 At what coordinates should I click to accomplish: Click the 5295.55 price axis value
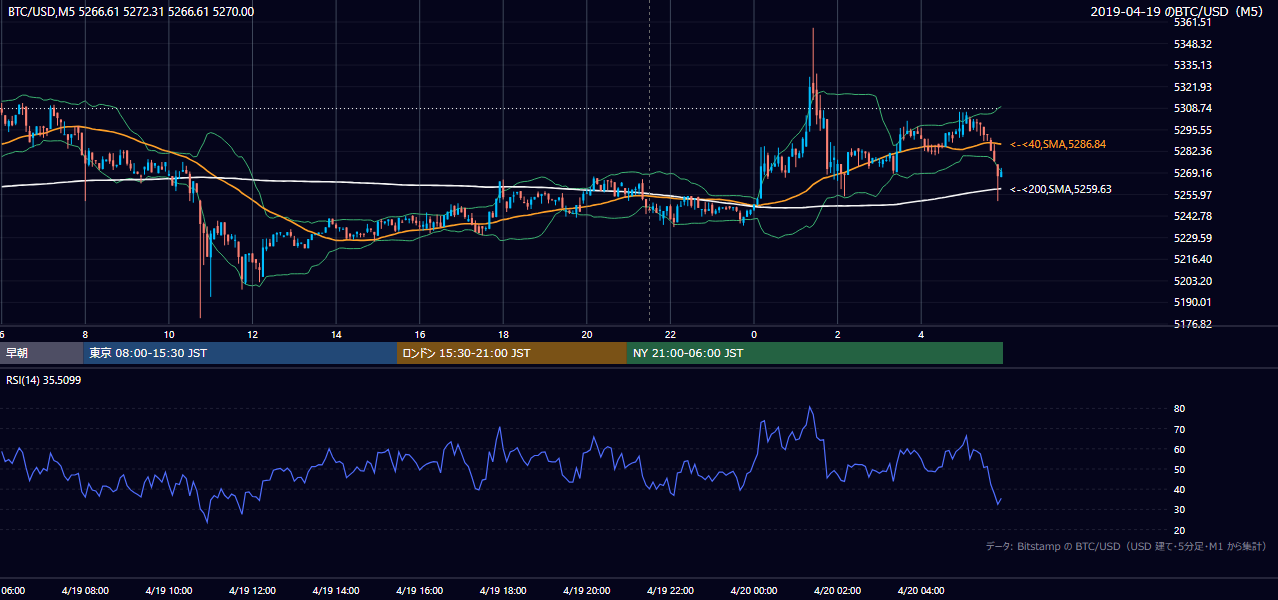tap(1193, 130)
